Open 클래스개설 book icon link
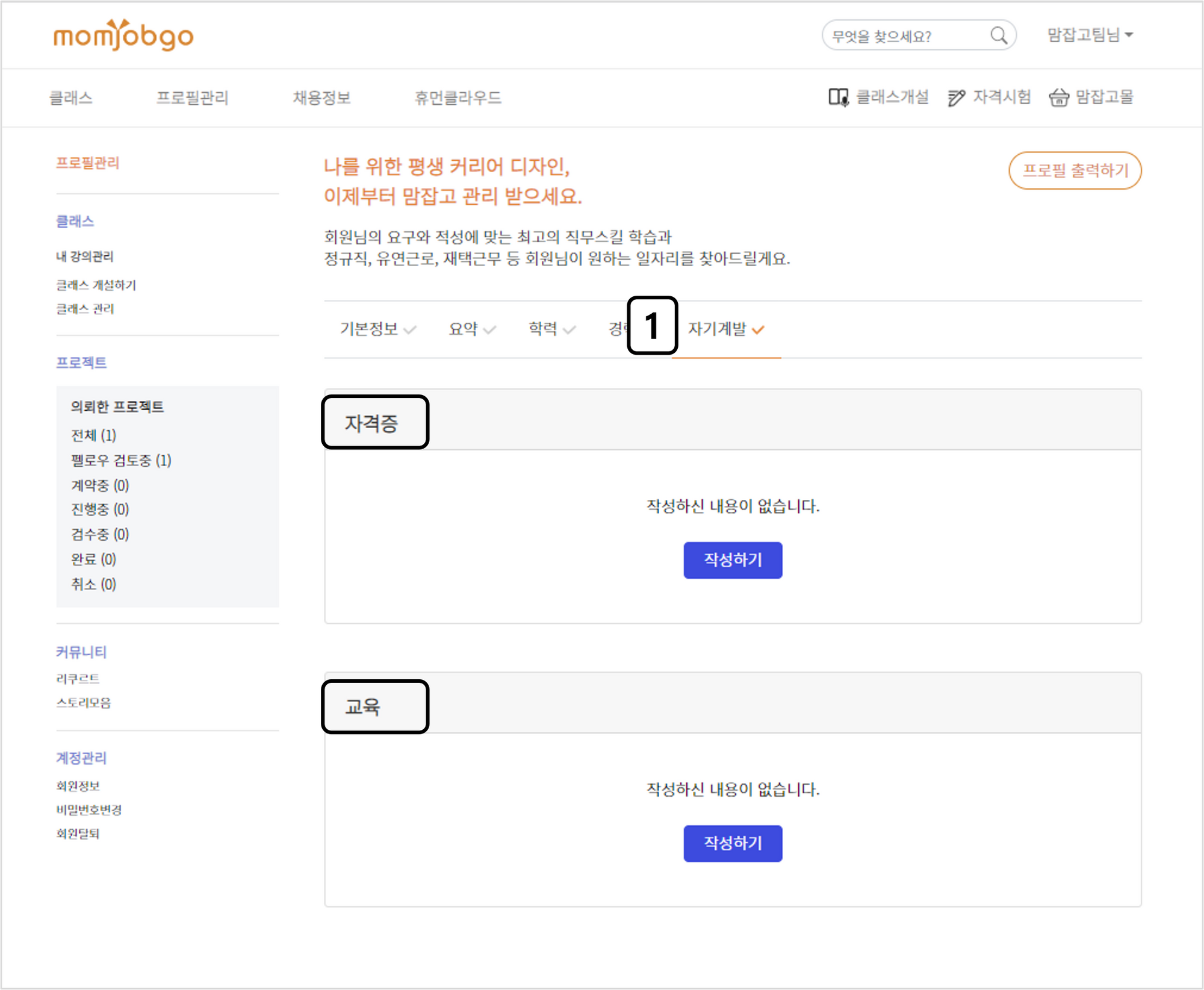 (839, 97)
